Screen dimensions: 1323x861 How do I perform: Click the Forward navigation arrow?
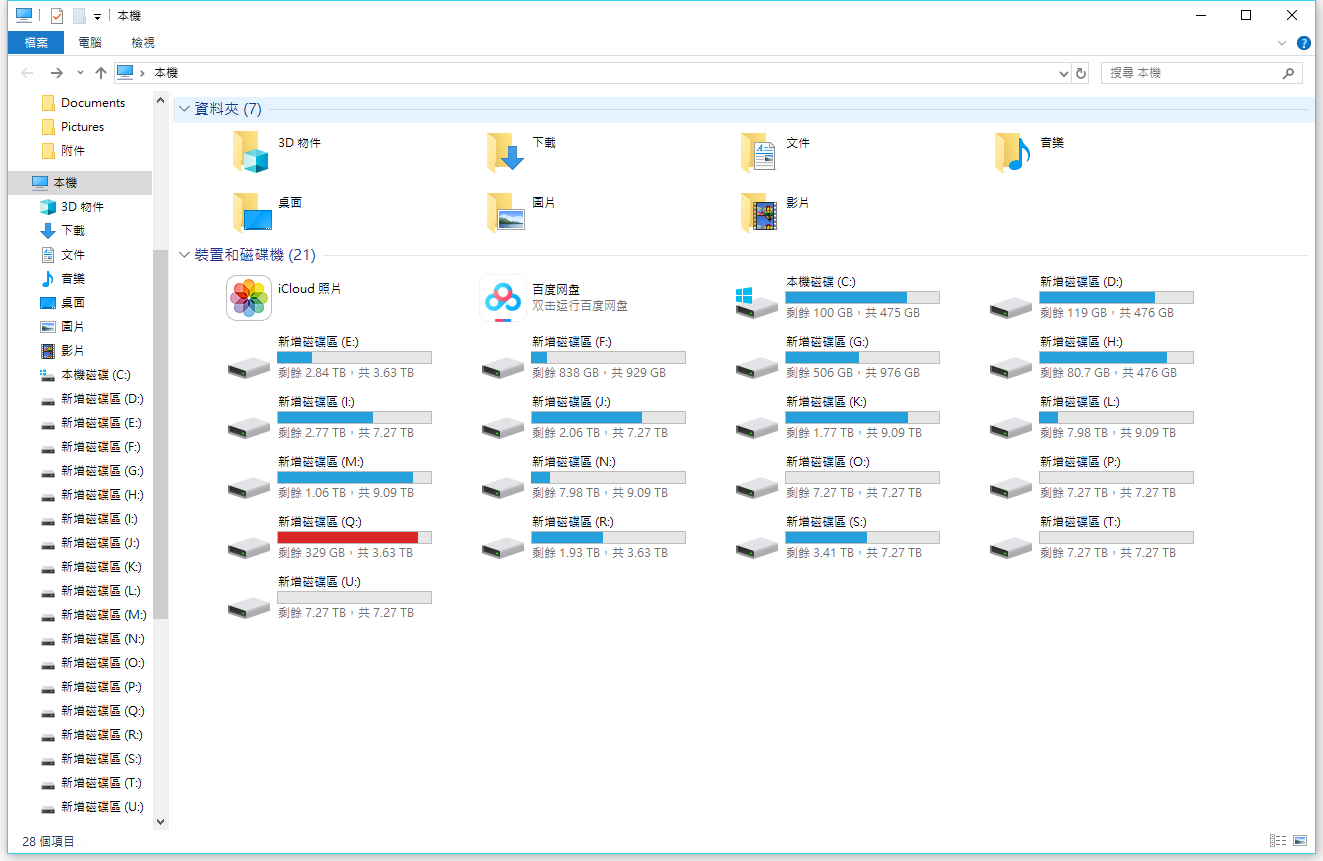tap(56, 73)
